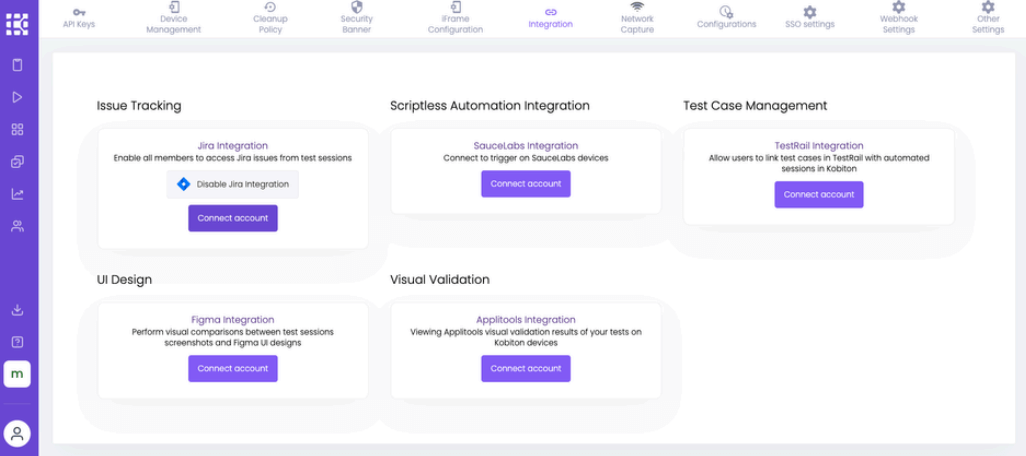Click the Test Case Management heading
The height and width of the screenshot is (456, 1026).
[755, 105]
